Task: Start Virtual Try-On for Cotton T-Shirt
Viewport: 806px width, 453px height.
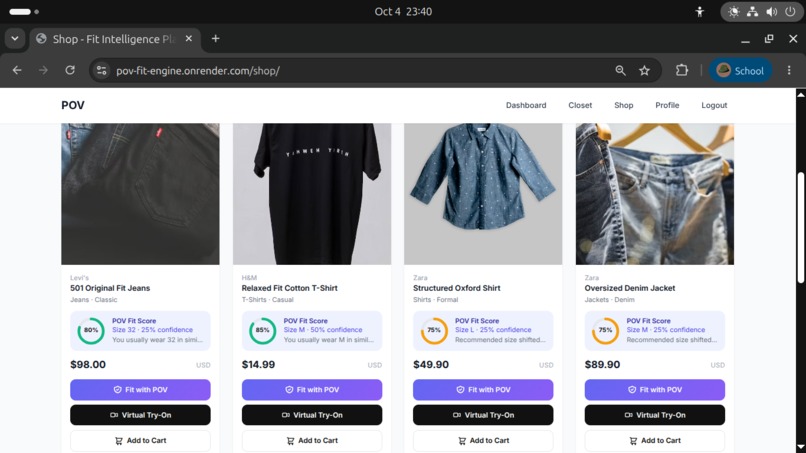Action: (312, 415)
